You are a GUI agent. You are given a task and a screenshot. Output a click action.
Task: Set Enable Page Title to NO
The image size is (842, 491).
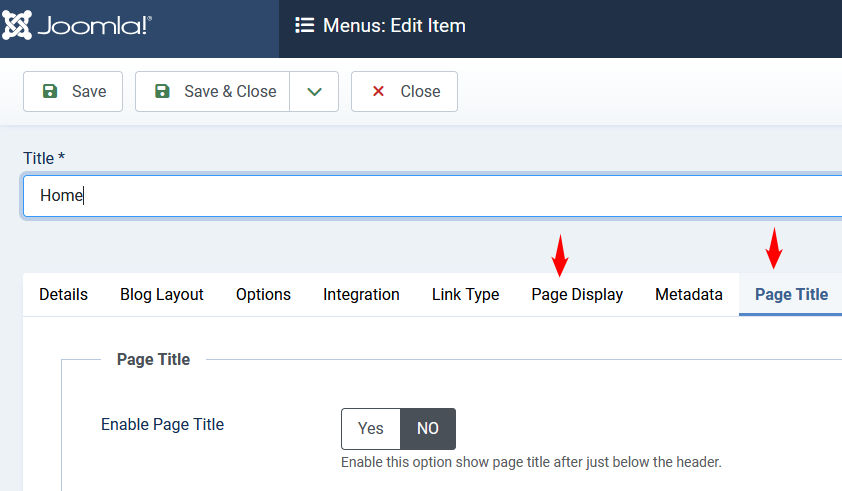[428, 428]
